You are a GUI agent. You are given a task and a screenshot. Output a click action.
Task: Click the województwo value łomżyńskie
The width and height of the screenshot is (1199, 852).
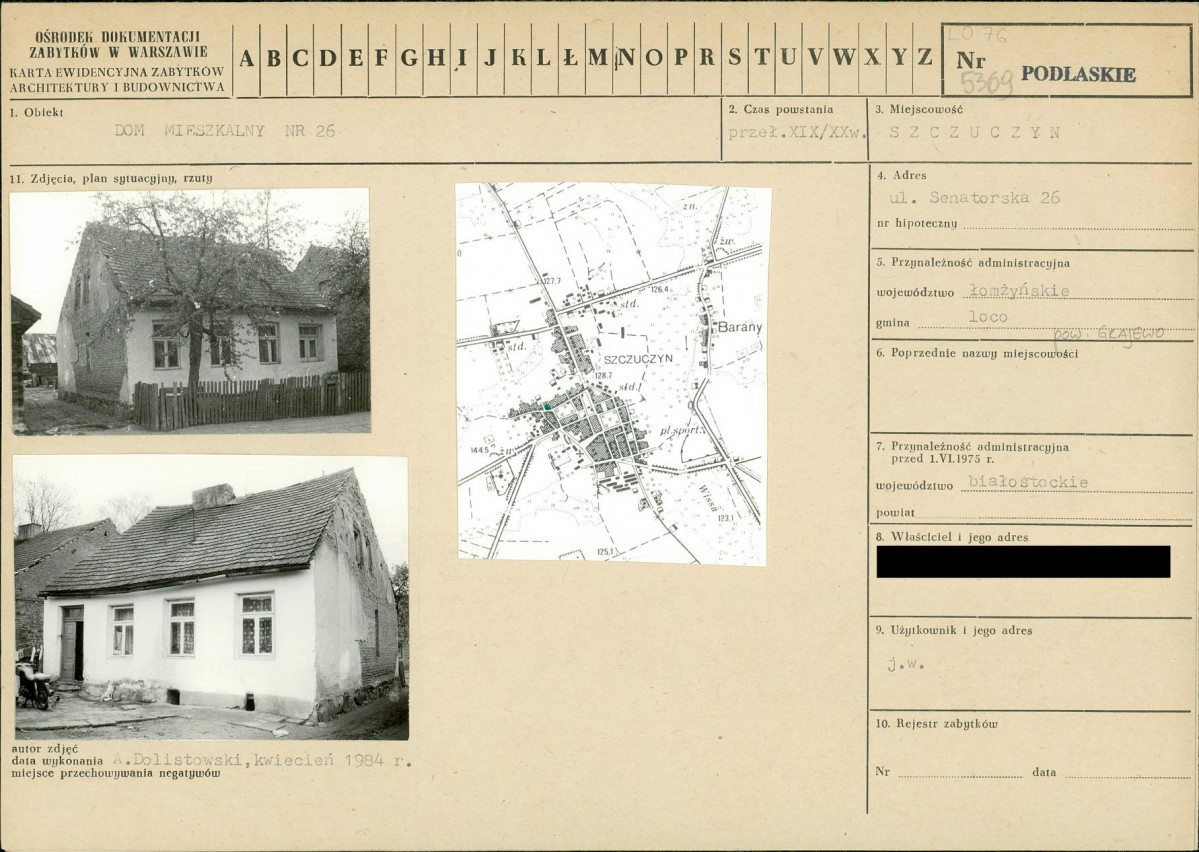1019,291
